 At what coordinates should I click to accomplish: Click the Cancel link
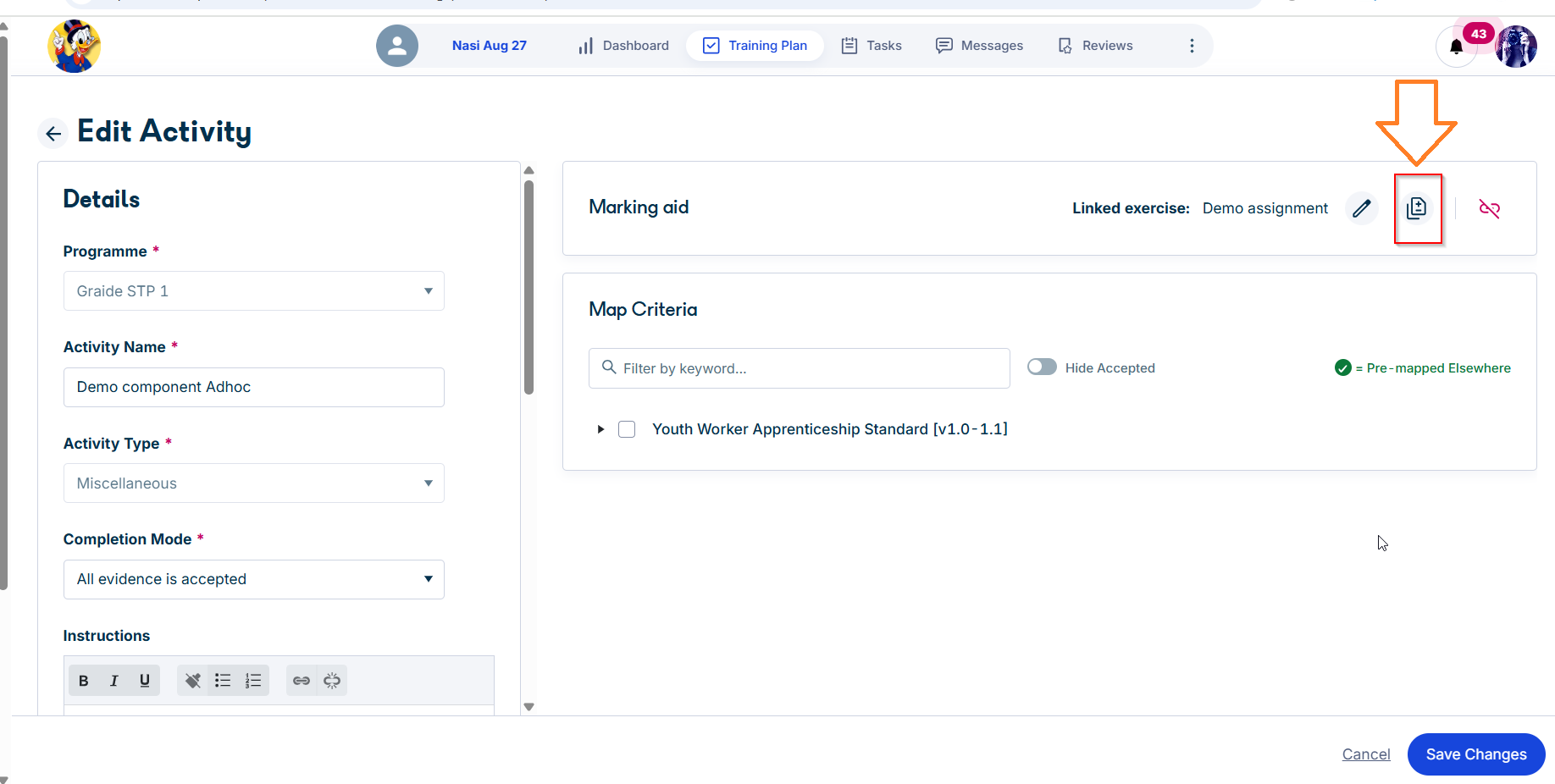coord(1366,754)
